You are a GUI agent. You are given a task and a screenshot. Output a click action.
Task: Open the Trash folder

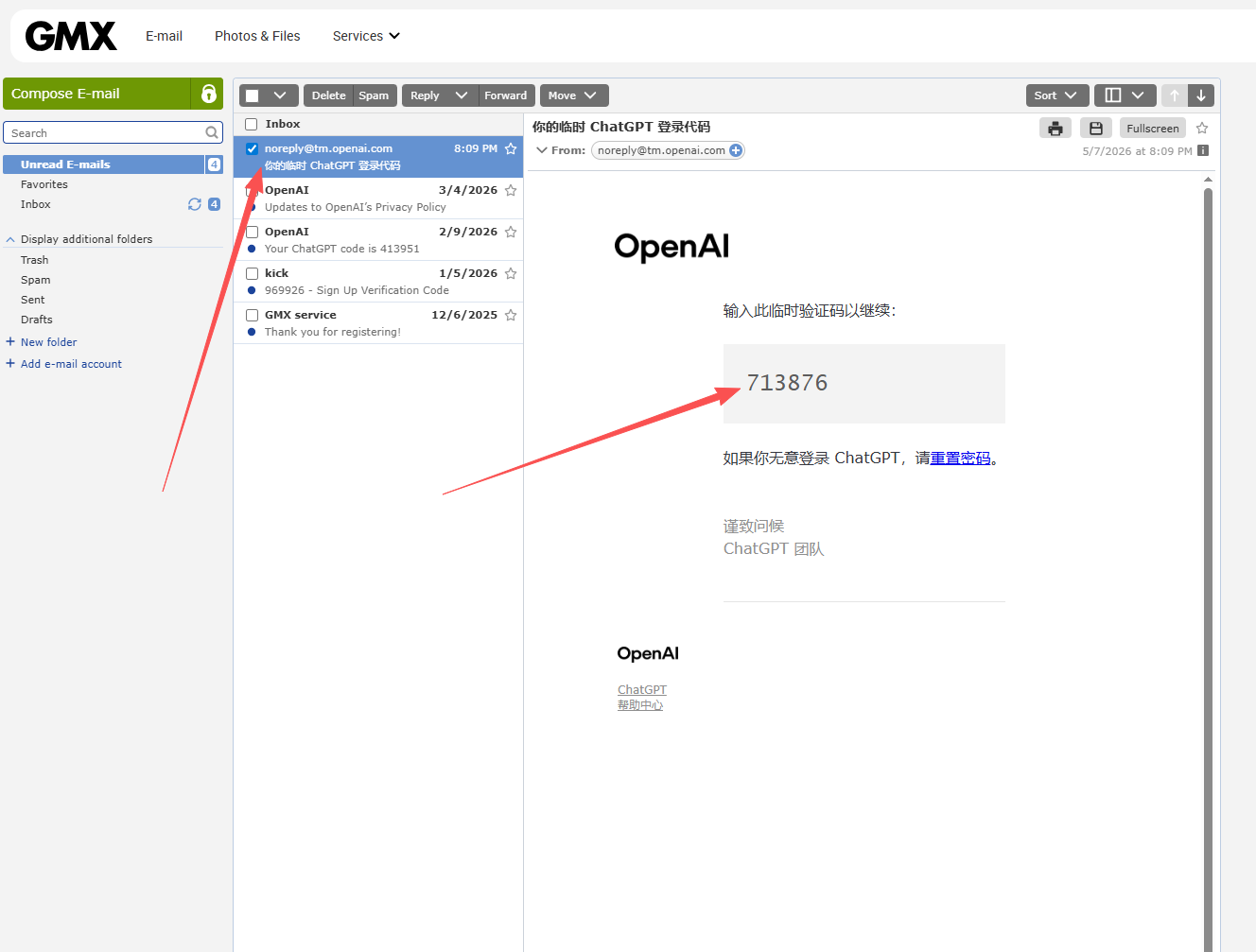pos(34,260)
